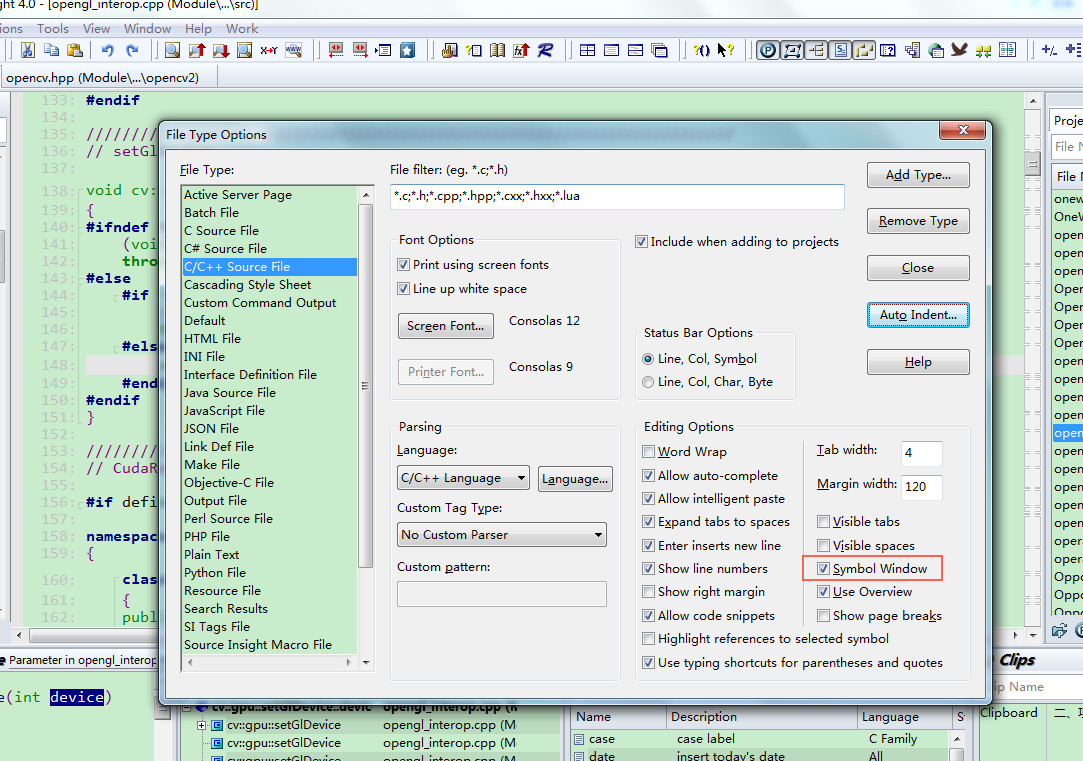Open the Window menu
This screenshot has width=1083, height=761.
[147, 28]
